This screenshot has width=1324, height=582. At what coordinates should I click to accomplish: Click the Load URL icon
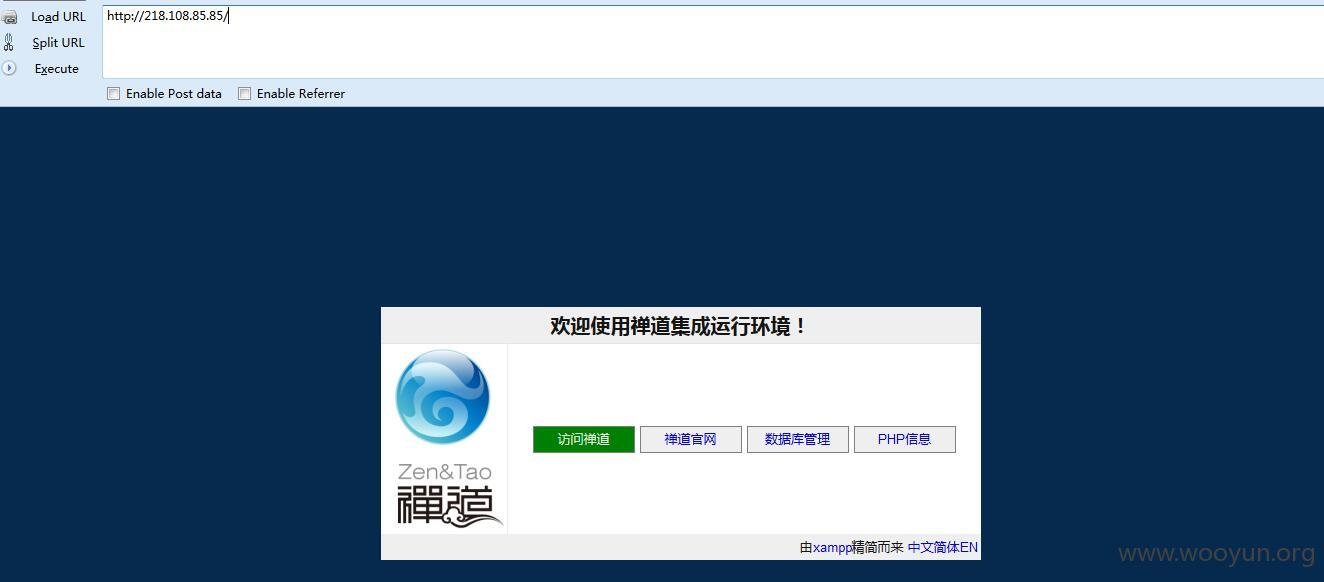(9, 17)
